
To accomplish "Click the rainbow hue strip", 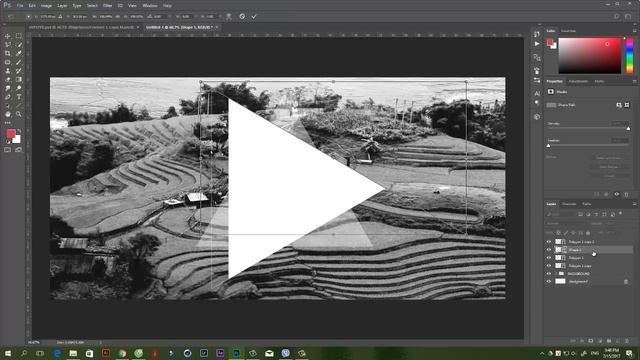I will (x=629, y=56).
